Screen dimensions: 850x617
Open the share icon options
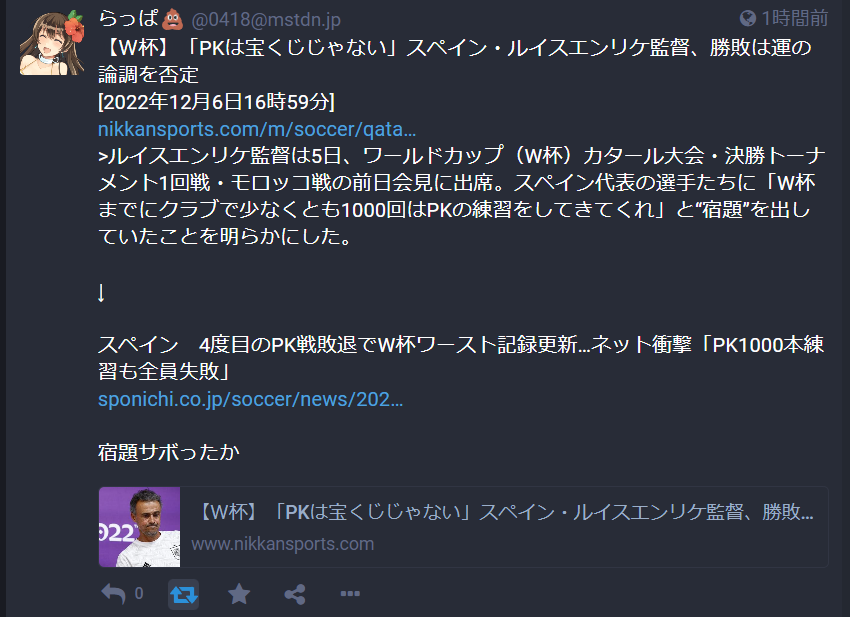tap(295, 594)
